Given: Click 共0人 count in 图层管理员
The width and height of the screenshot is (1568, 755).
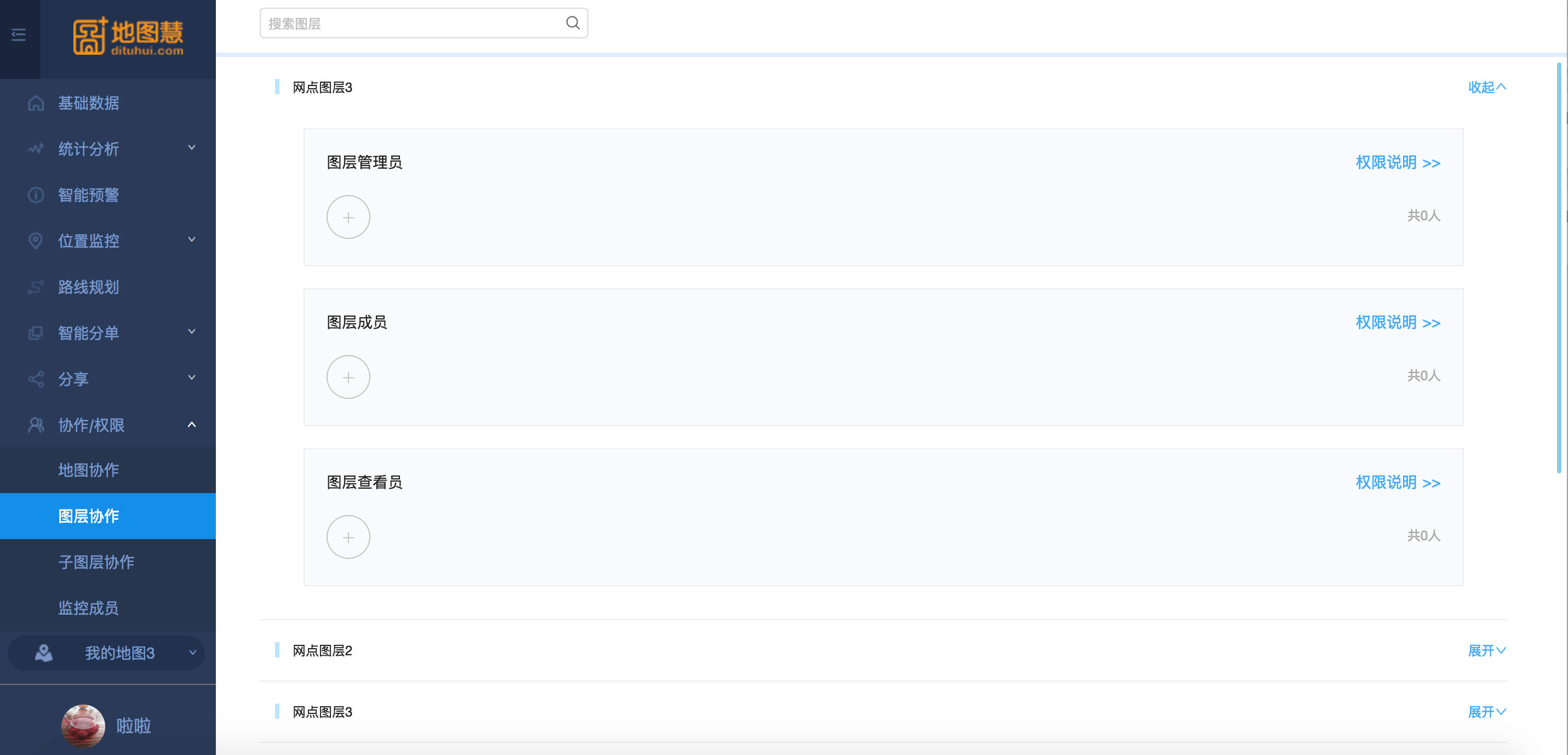Looking at the screenshot, I should pos(1424,215).
